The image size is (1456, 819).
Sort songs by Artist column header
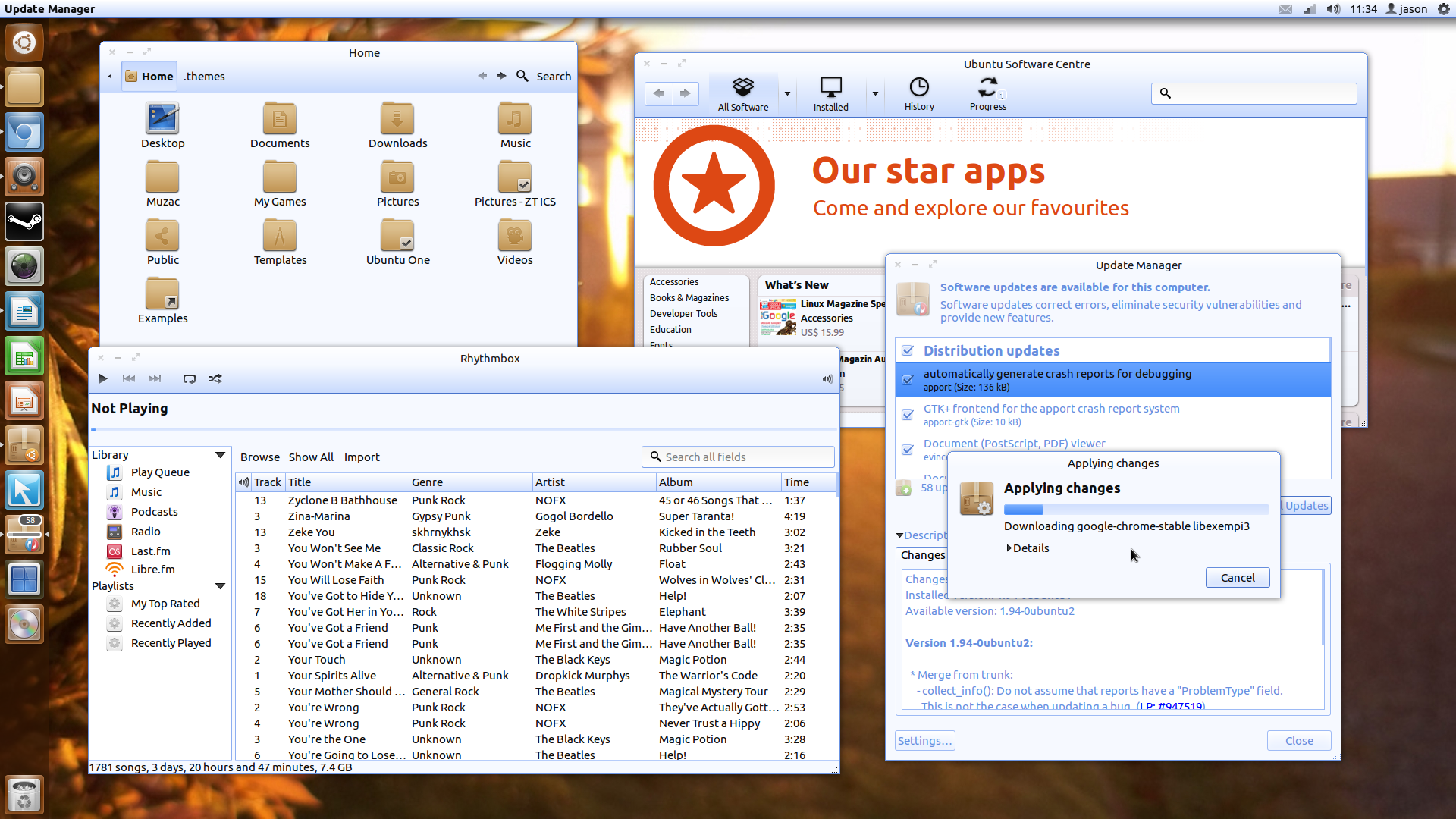pos(594,482)
